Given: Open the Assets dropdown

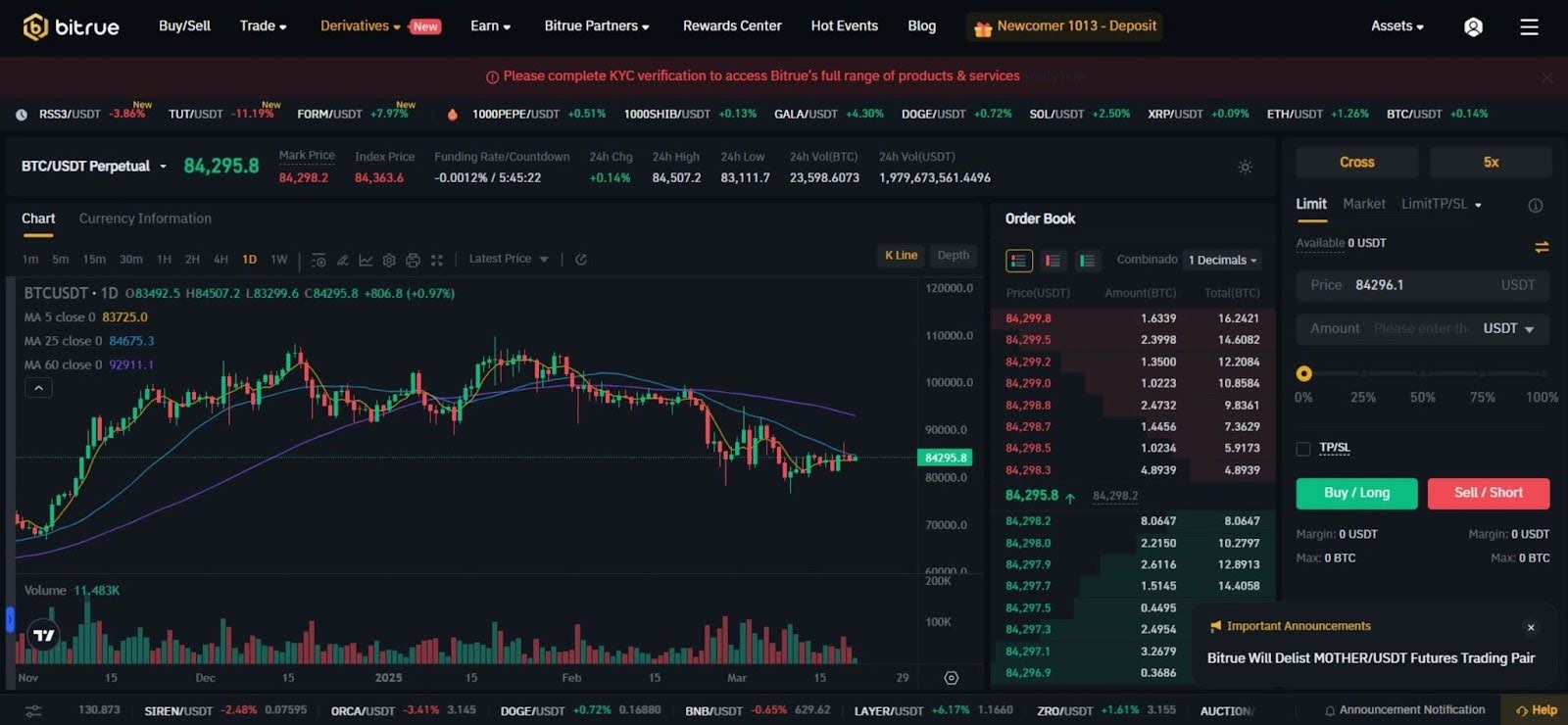Looking at the screenshot, I should (x=1397, y=26).
